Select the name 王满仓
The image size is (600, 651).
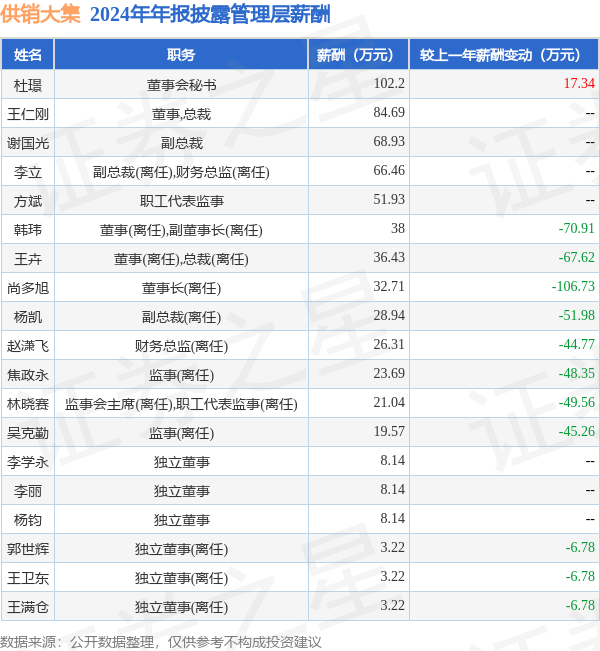click(x=28, y=608)
